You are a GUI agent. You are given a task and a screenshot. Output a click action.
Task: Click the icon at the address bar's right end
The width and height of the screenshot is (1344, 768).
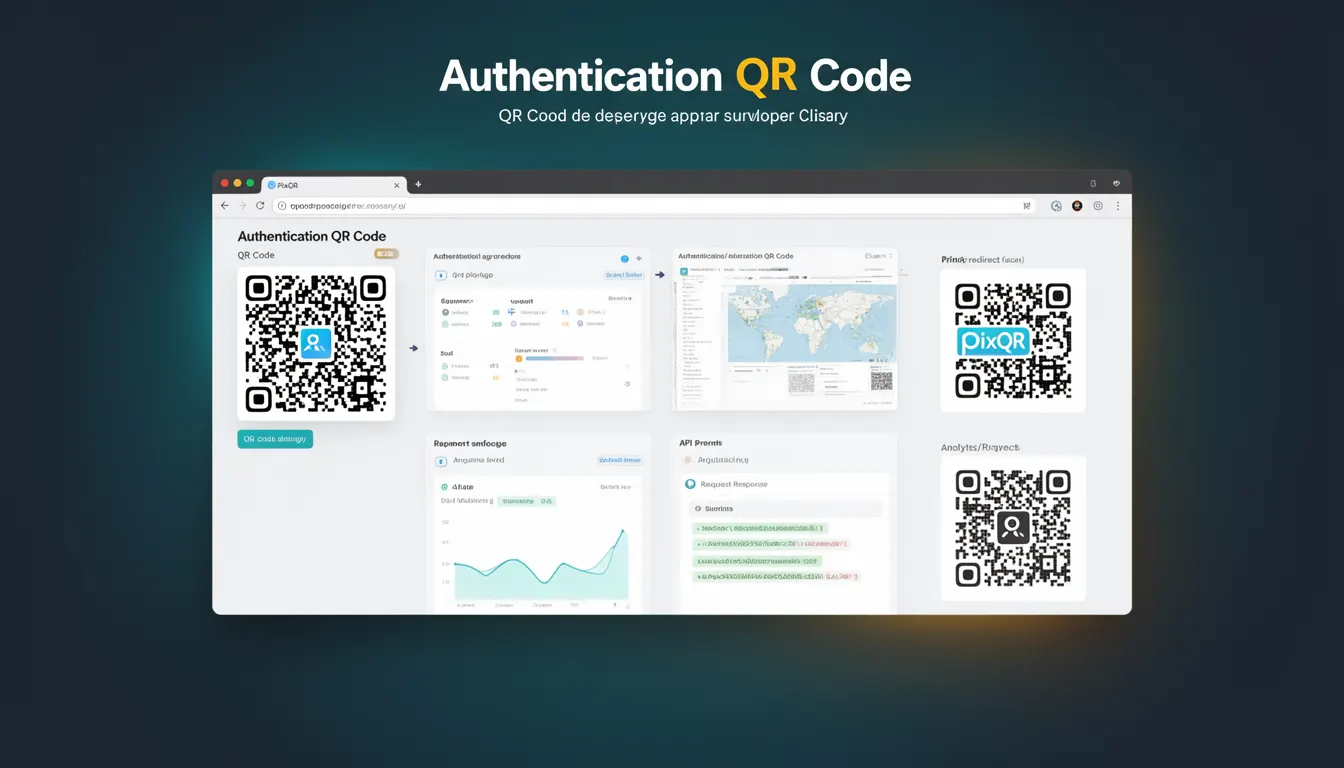pyautogui.click(x=1026, y=206)
